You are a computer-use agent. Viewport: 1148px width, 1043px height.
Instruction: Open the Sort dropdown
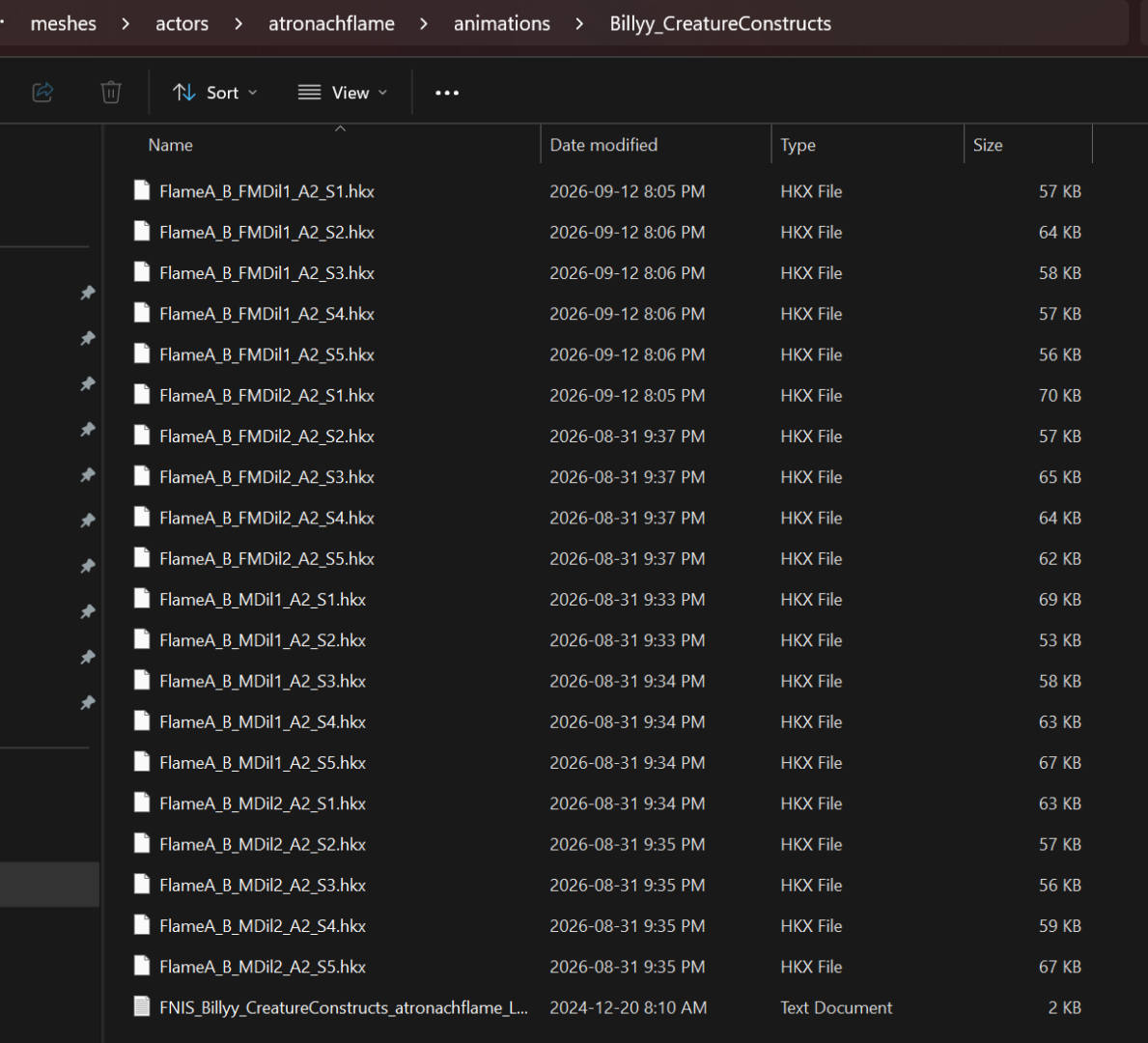tap(214, 93)
